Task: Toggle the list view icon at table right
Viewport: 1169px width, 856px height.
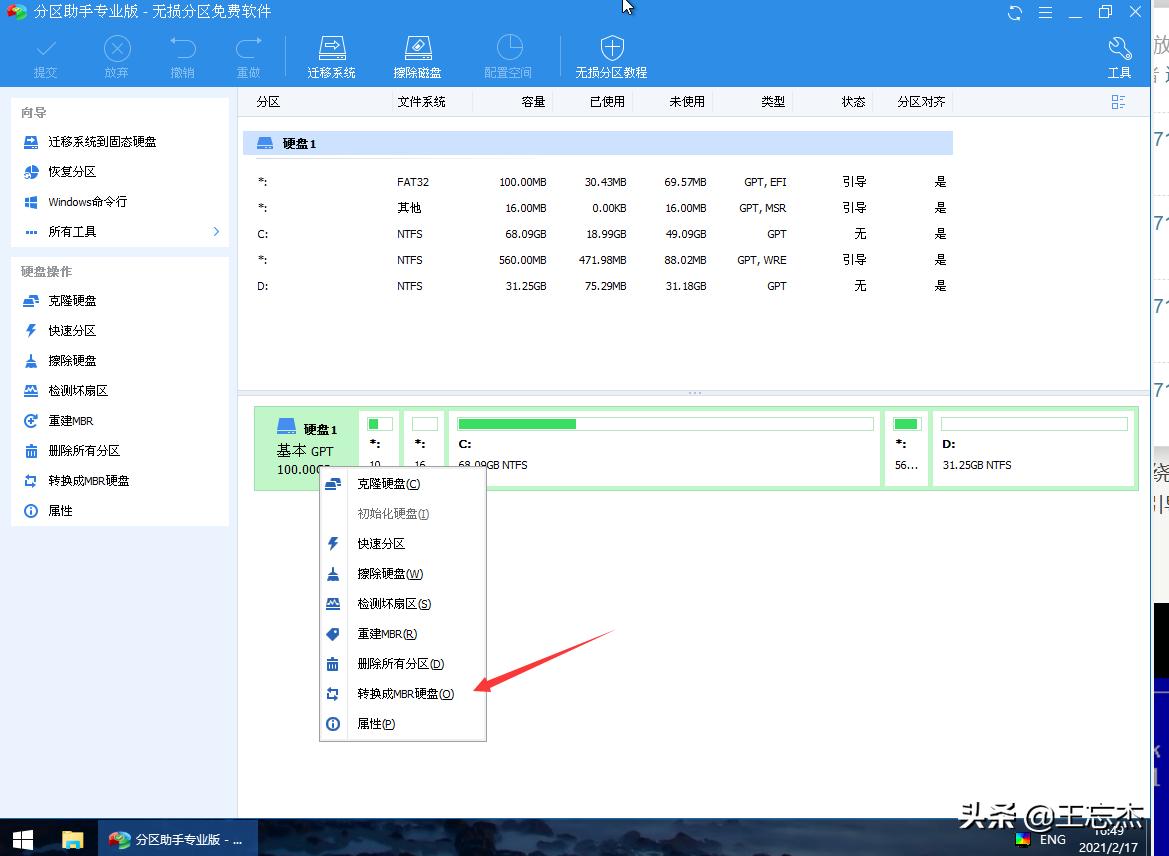Action: coord(1118,102)
